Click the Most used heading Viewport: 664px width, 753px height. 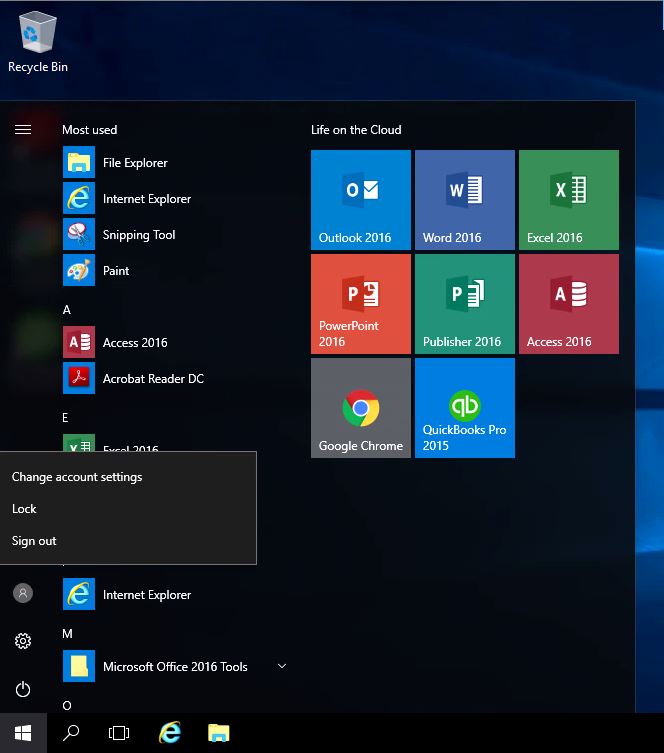pos(90,130)
